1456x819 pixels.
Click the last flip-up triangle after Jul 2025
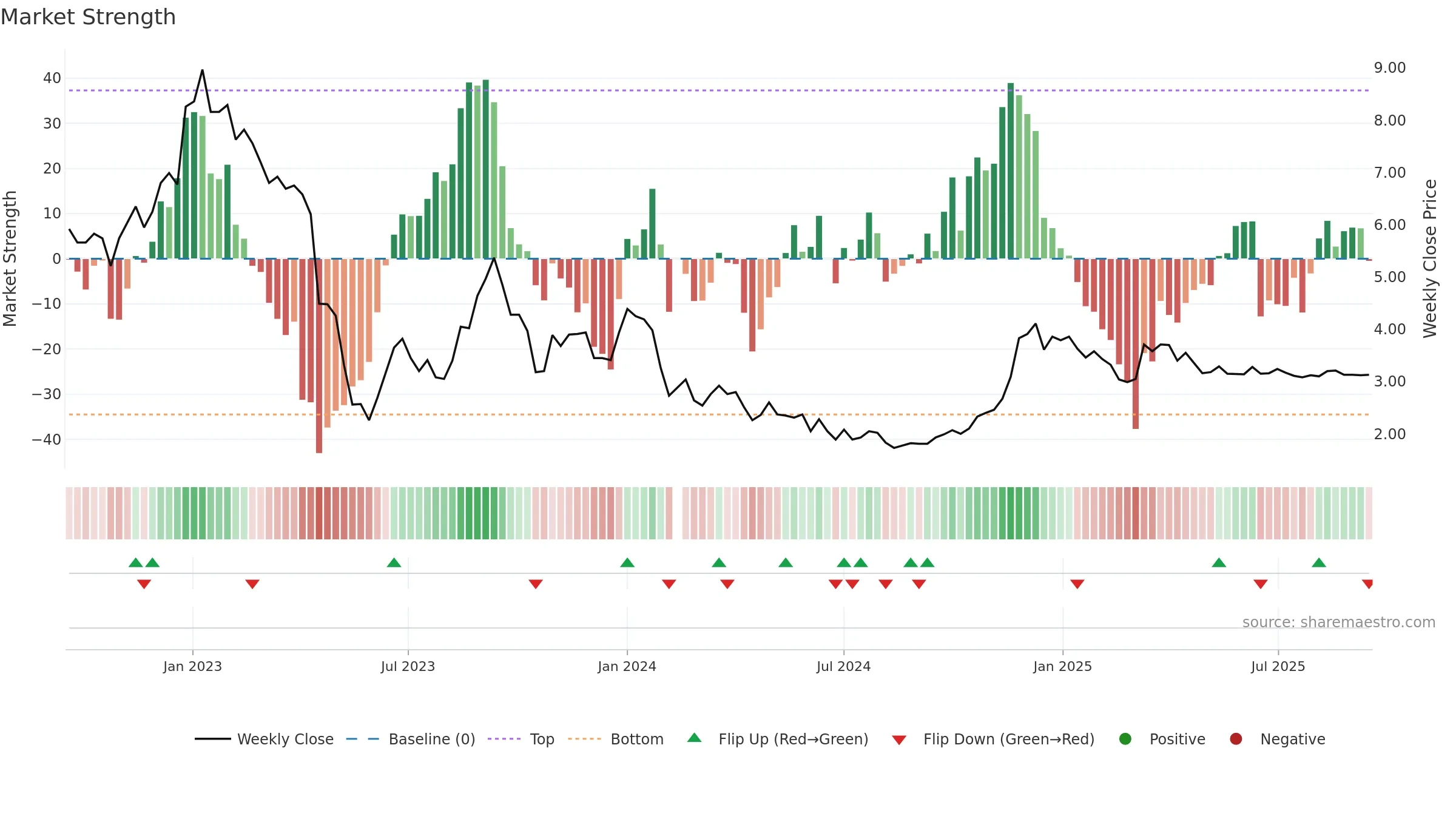tap(1319, 562)
